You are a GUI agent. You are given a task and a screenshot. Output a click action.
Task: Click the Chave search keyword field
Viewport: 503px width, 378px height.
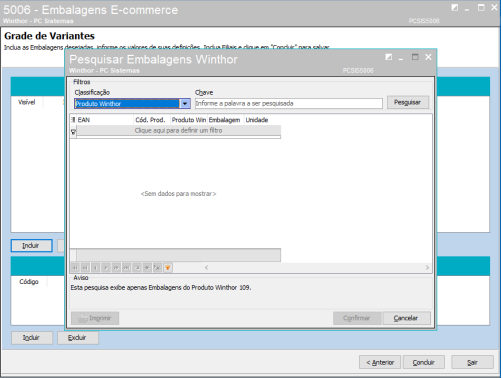(x=289, y=103)
